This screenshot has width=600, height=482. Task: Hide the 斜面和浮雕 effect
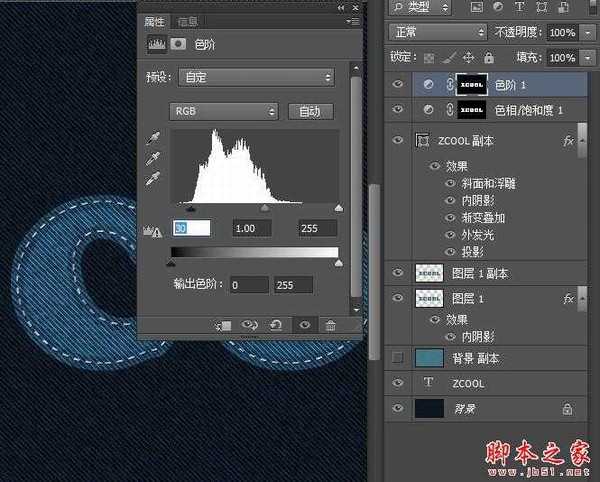[x=450, y=183]
